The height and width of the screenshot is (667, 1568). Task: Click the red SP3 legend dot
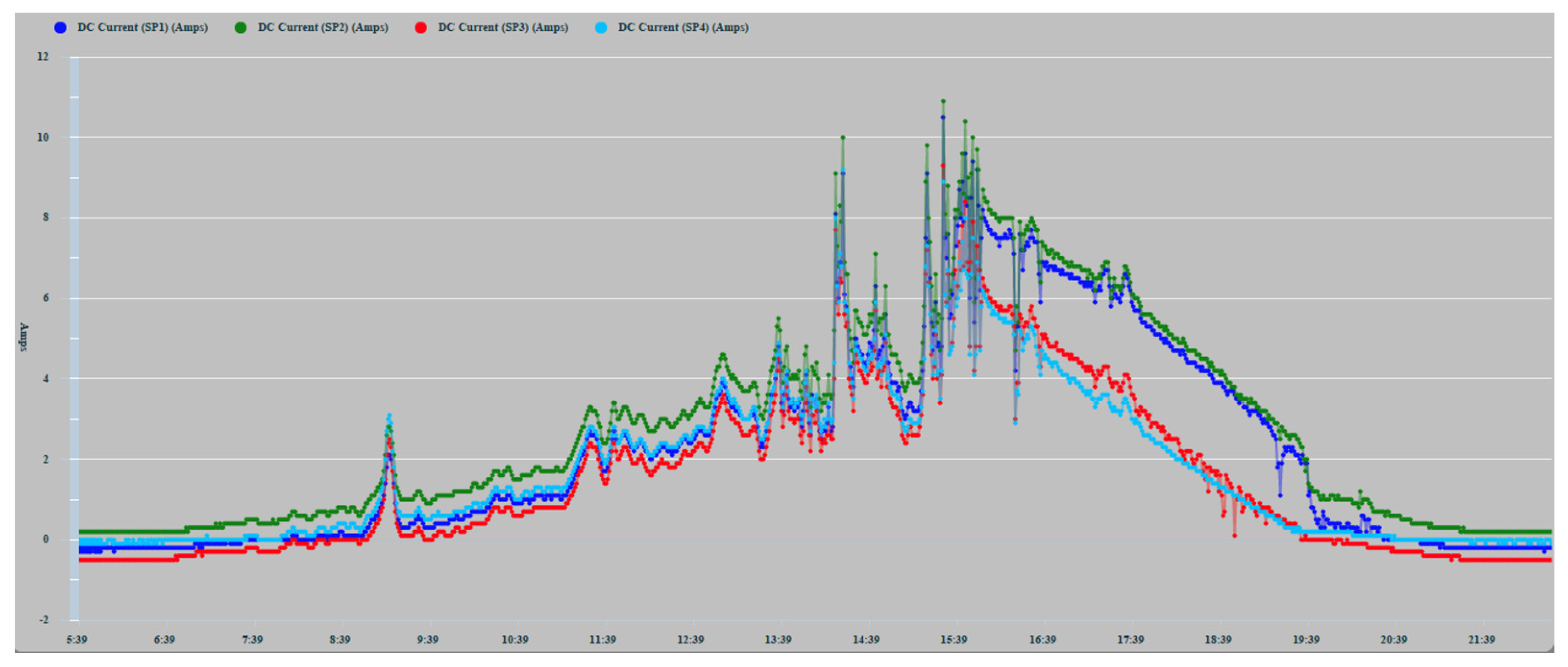pos(421,27)
